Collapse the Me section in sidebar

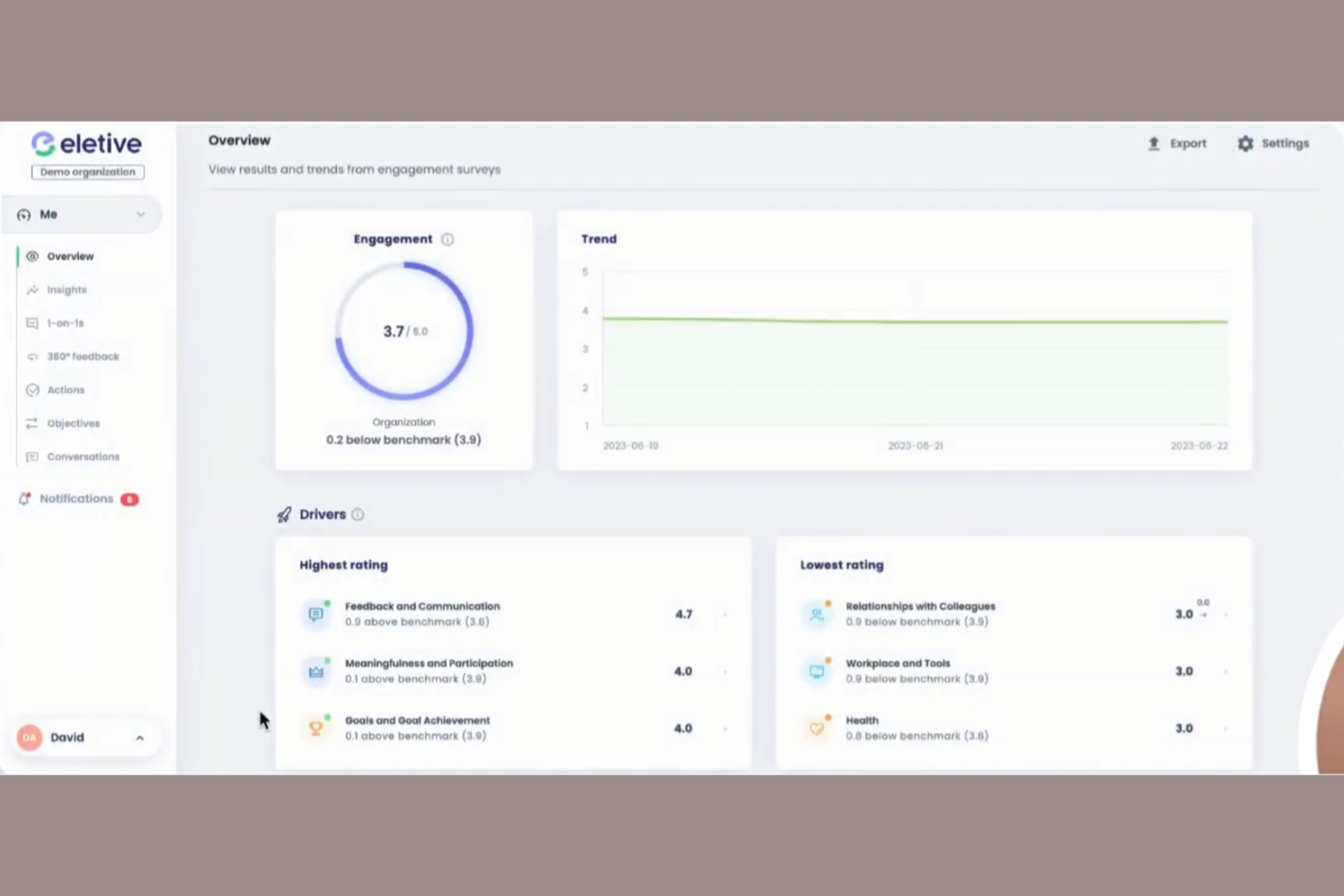pyautogui.click(x=141, y=214)
